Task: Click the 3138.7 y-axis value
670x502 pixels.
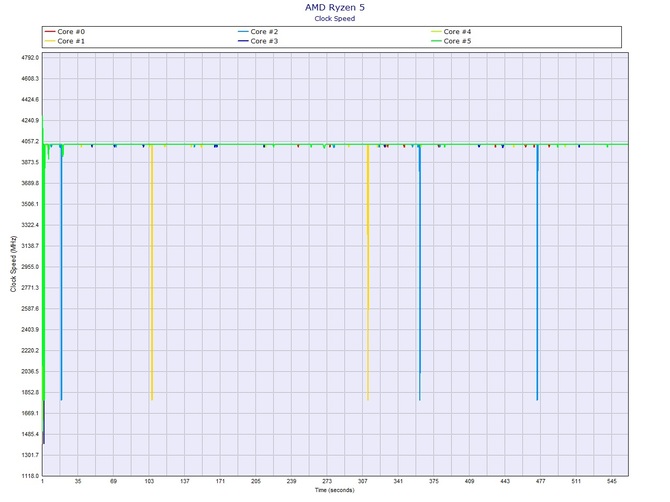Action: [x=30, y=246]
